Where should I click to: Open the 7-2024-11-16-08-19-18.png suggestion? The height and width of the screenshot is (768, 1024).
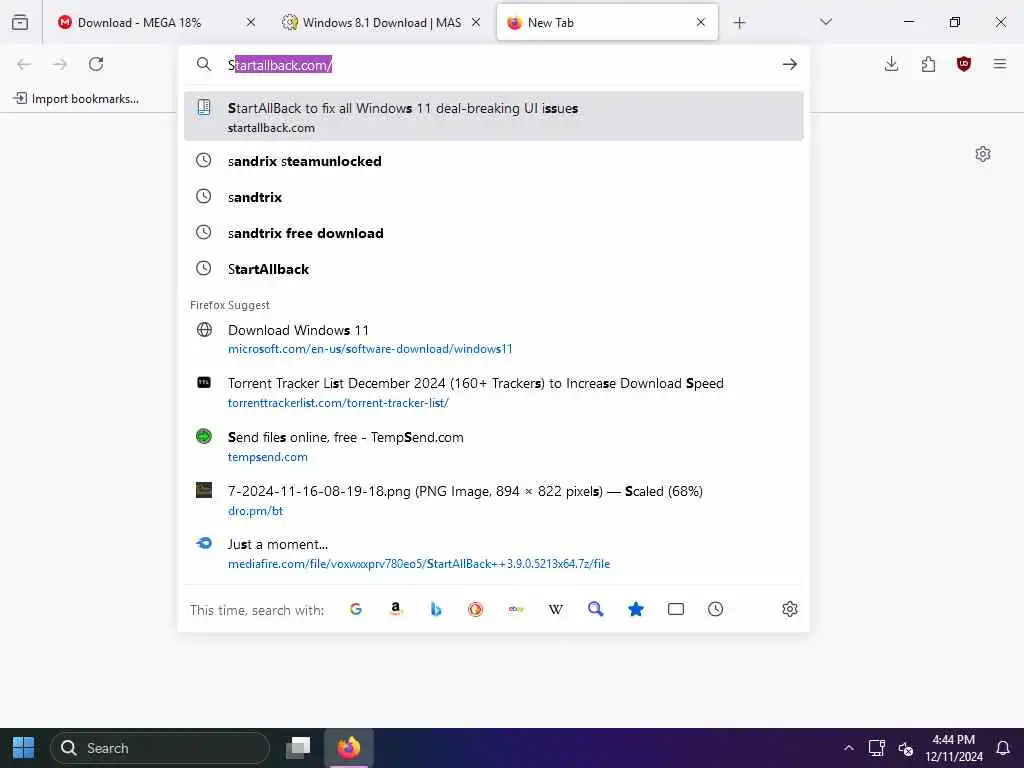pos(494,500)
